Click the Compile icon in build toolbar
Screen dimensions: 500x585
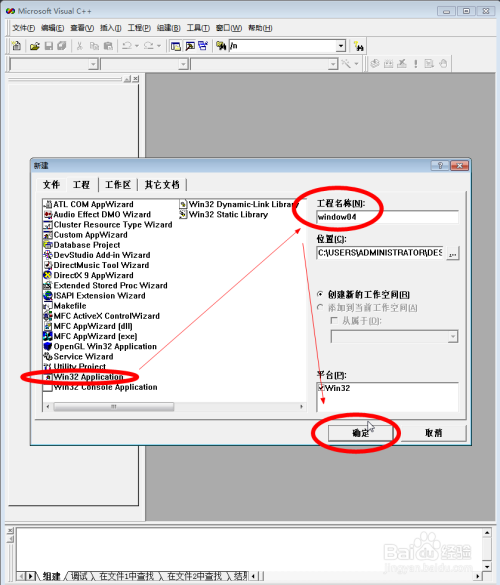click(x=375, y=64)
